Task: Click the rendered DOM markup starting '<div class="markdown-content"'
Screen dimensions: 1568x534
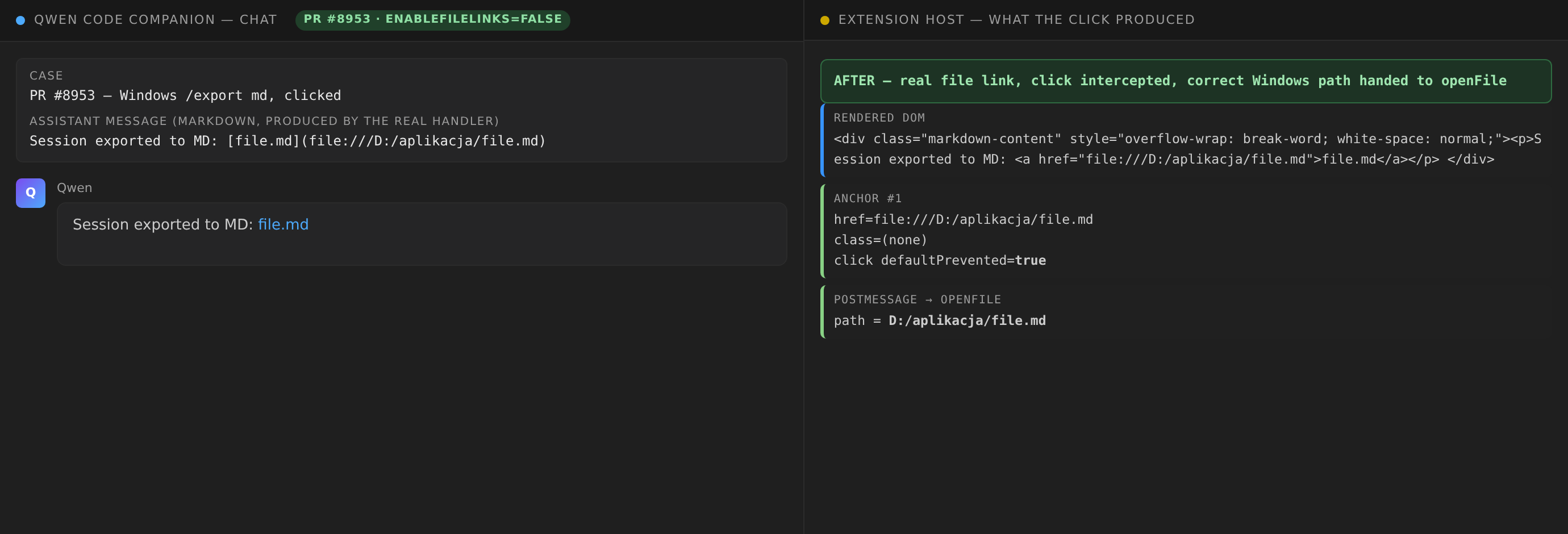Action: coord(1187,149)
